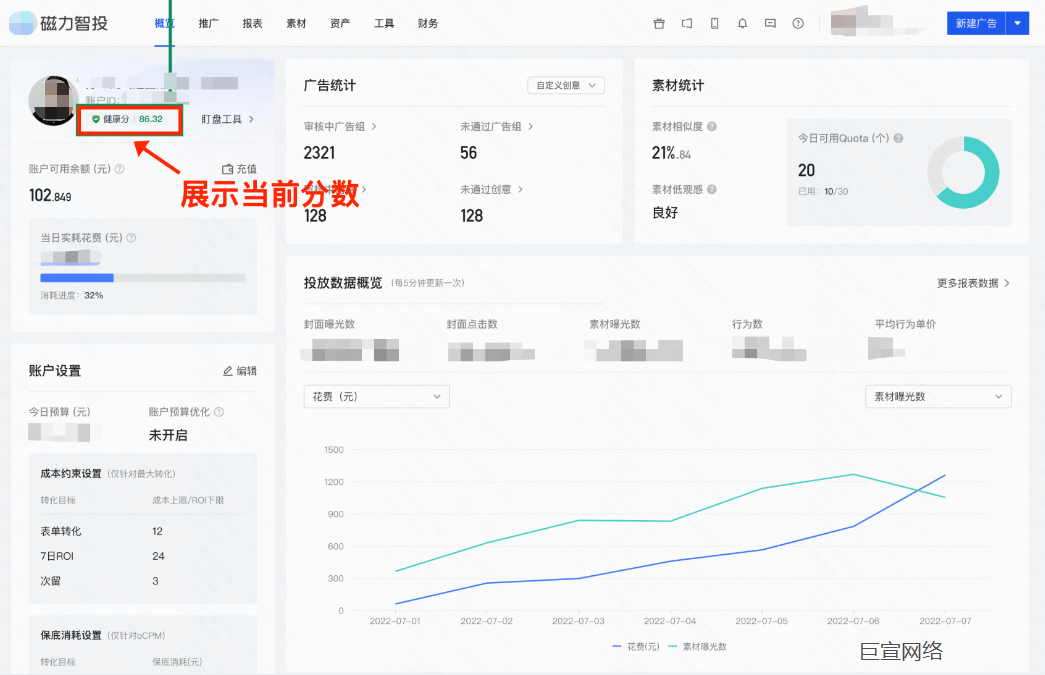This screenshot has width=1045, height=675.
Task: Click the mobile phone preview icon
Action: [x=714, y=22]
